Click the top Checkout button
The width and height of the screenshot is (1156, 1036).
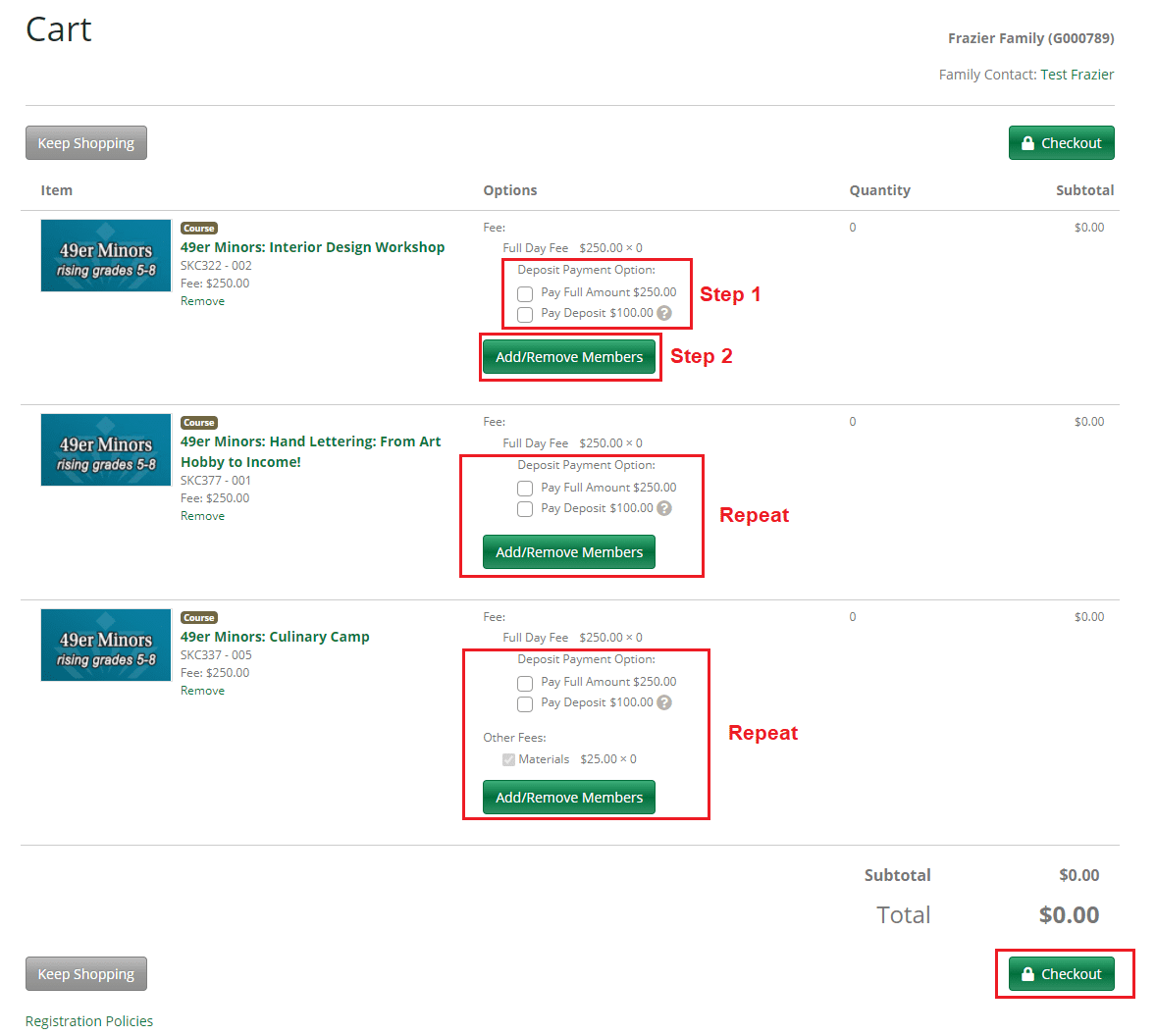pos(1061,143)
